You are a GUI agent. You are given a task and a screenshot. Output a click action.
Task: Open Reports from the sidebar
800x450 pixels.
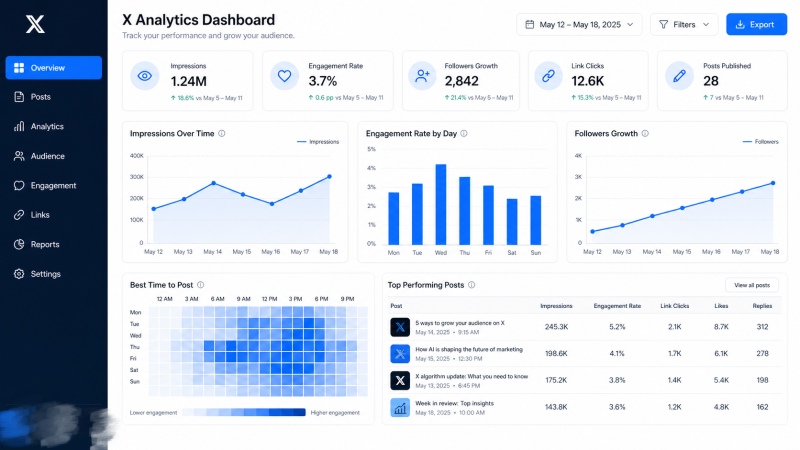pyautogui.click(x=45, y=244)
